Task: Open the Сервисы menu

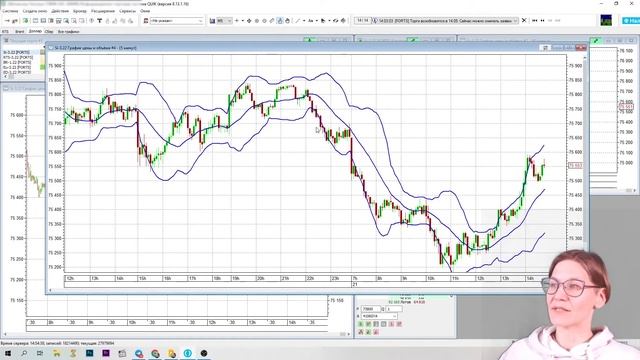Action: tap(128, 11)
